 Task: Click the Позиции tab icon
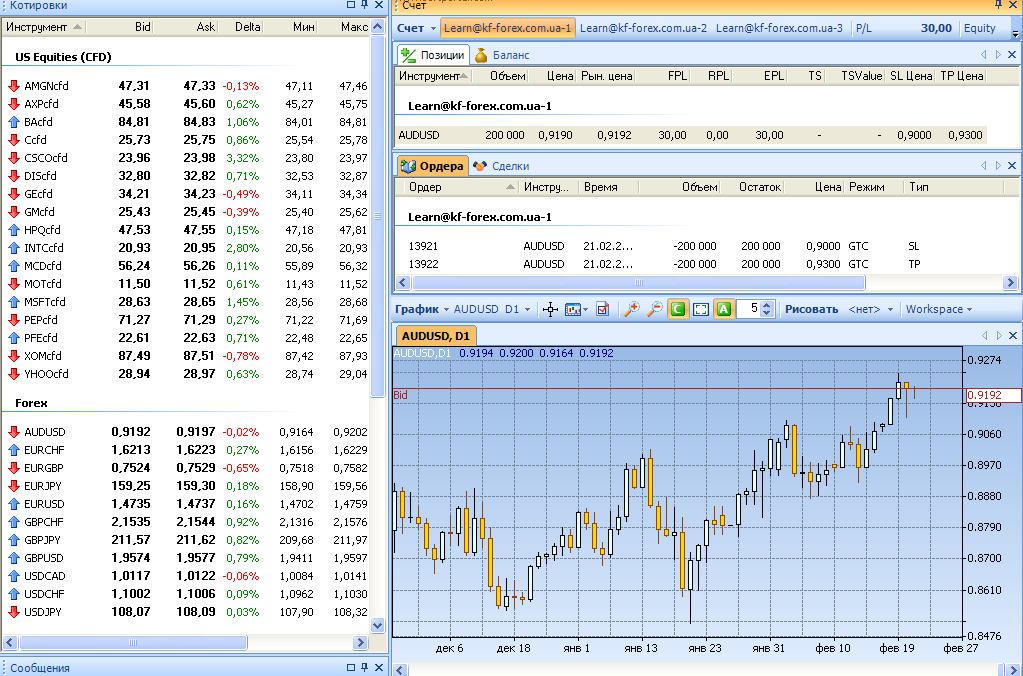pyautogui.click(x=408, y=55)
